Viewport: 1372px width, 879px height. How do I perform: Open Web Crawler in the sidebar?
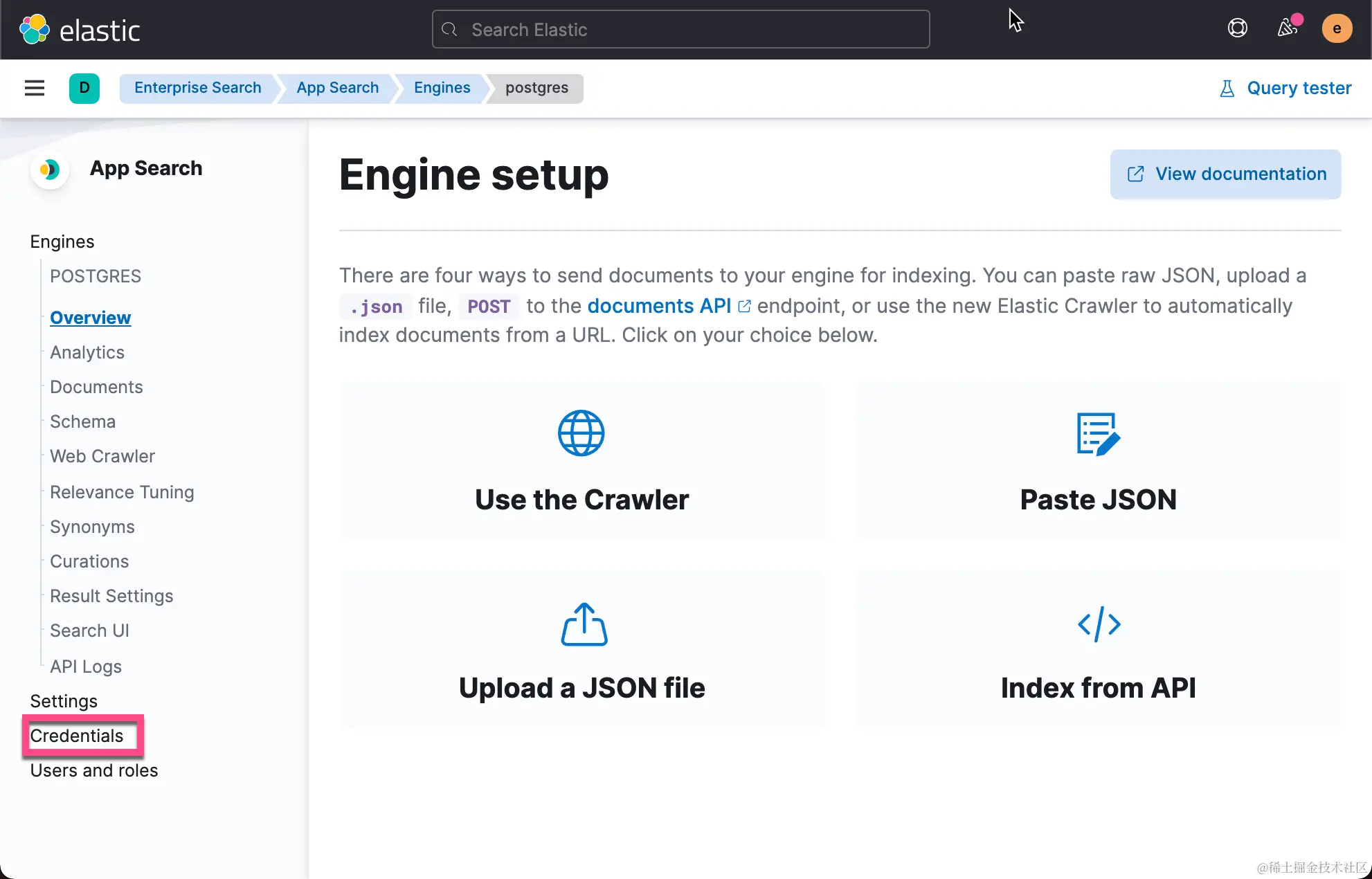[x=102, y=456]
